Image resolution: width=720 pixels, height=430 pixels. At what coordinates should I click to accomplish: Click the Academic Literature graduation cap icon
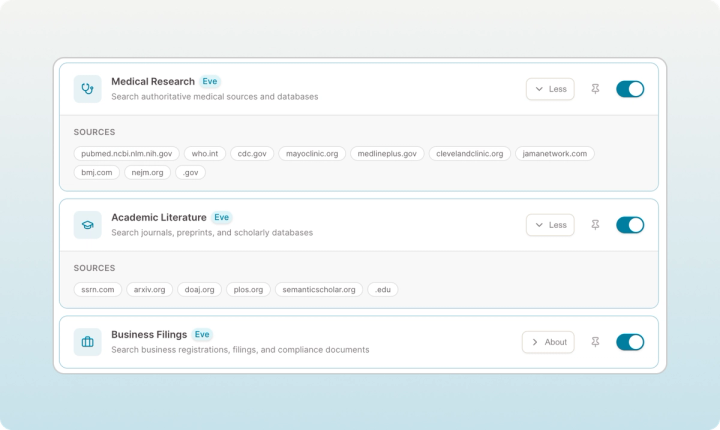[87, 225]
